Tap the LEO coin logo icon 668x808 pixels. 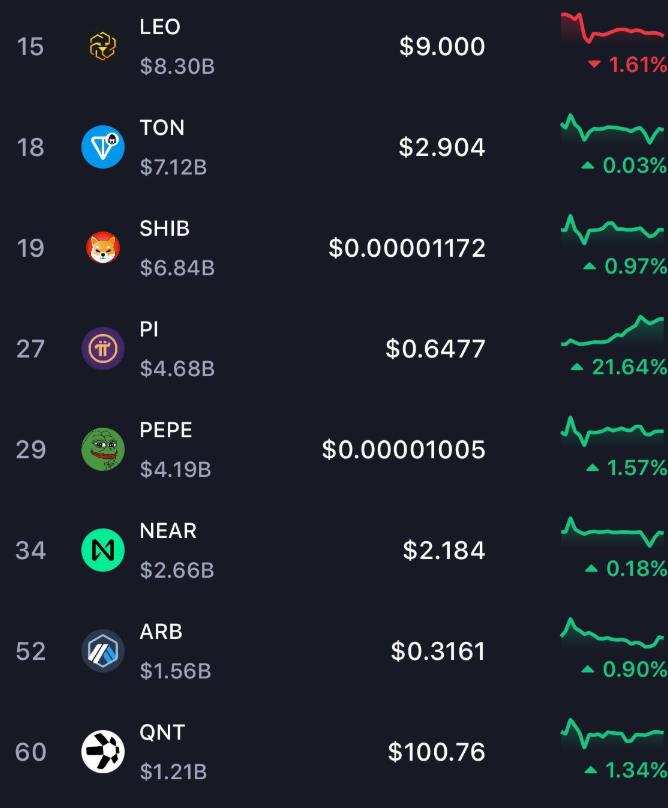[x=103, y=46]
